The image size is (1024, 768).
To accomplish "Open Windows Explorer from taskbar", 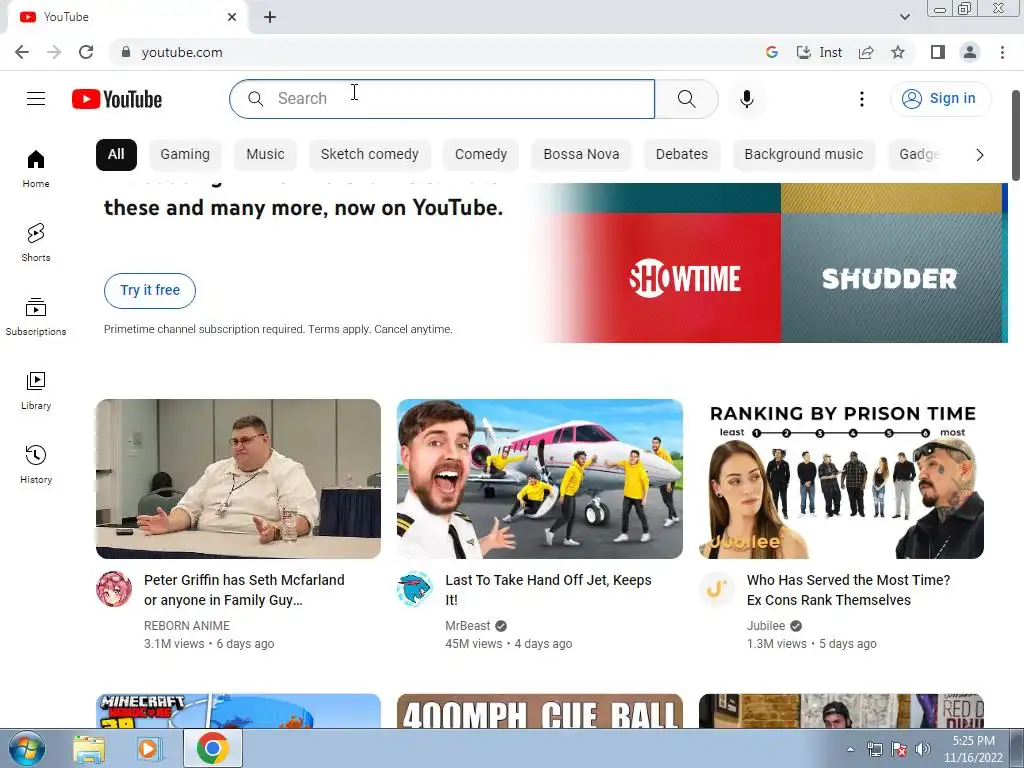I will click(x=89, y=748).
